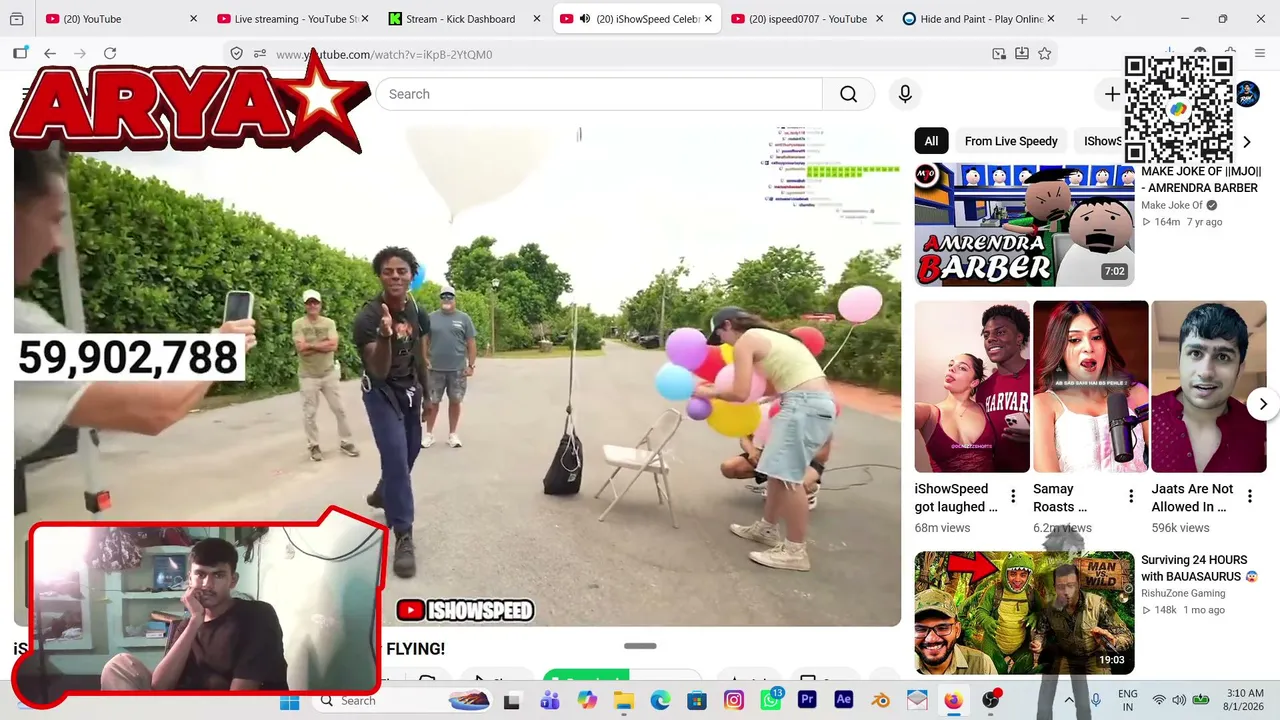Open MAKE JOKE OF AMRENDRA BARBER title
The width and height of the screenshot is (1280, 720).
[x=1201, y=180]
